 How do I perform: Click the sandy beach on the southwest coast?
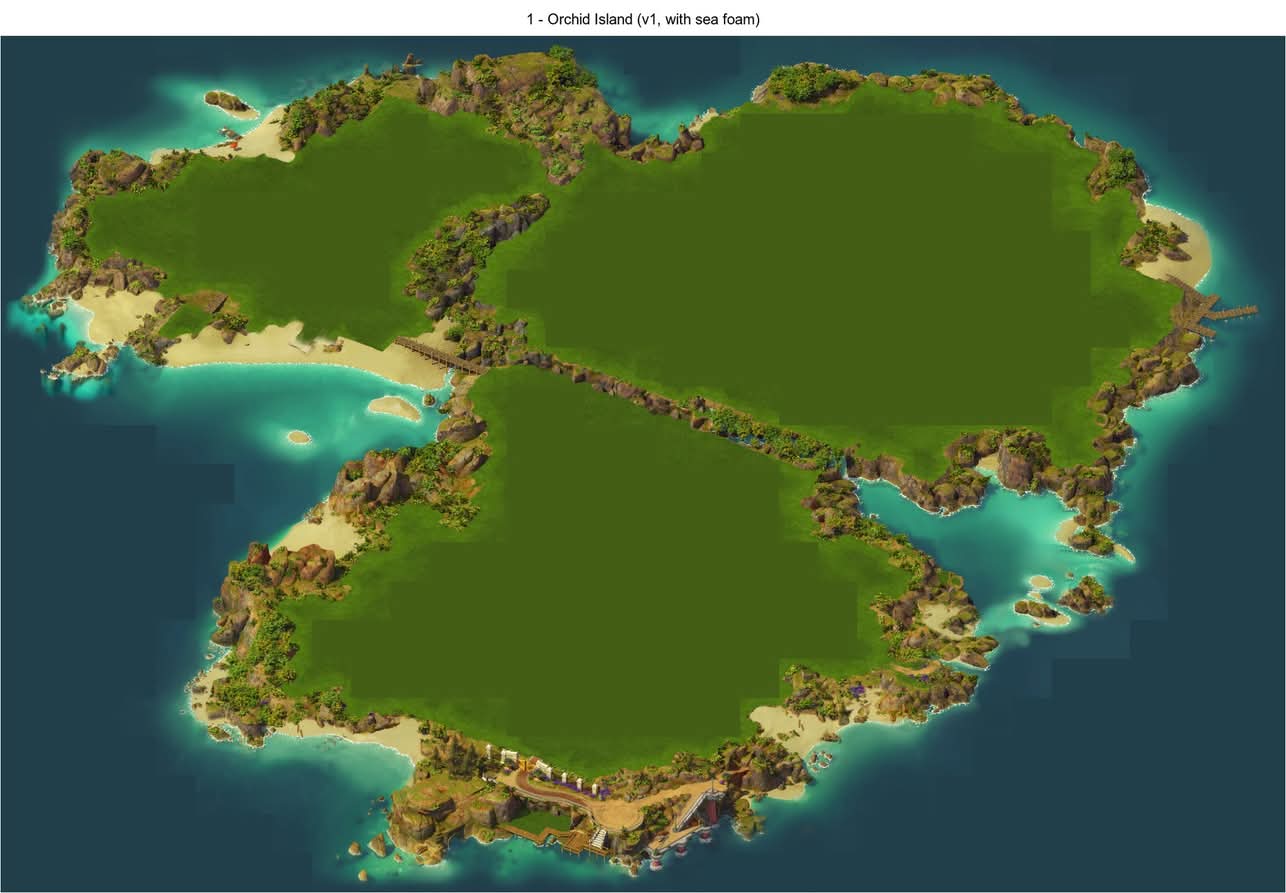(x=360, y=735)
